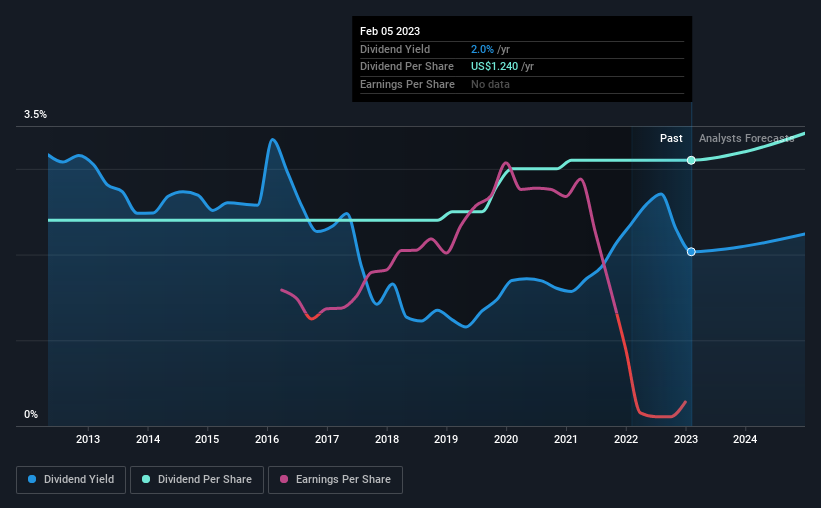821x508 pixels.
Task: Click the teal data point marker at Feb 2023
Action: tap(691, 160)
